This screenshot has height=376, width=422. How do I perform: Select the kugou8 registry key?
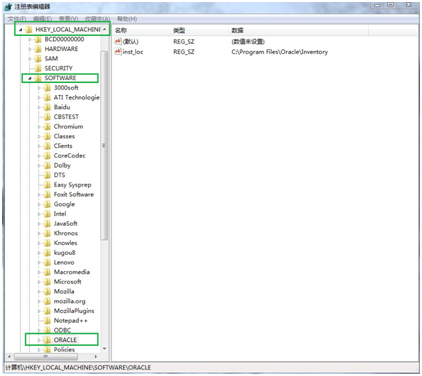65,253
